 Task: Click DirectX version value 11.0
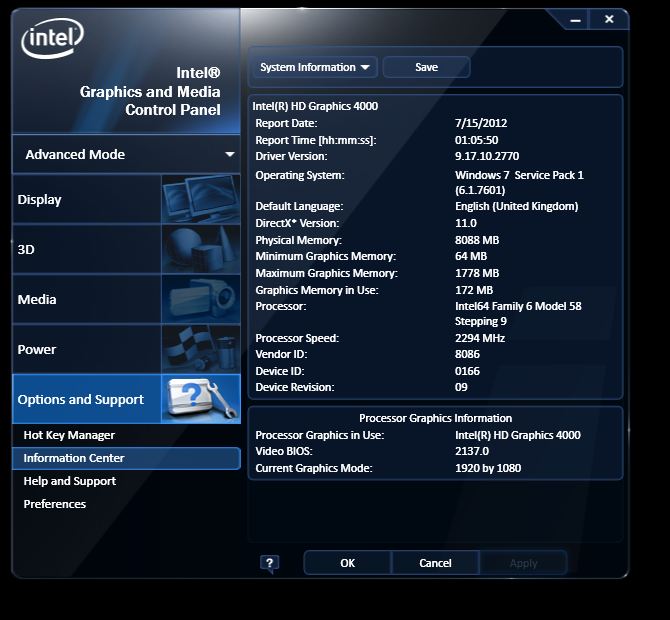coord(466,223)
